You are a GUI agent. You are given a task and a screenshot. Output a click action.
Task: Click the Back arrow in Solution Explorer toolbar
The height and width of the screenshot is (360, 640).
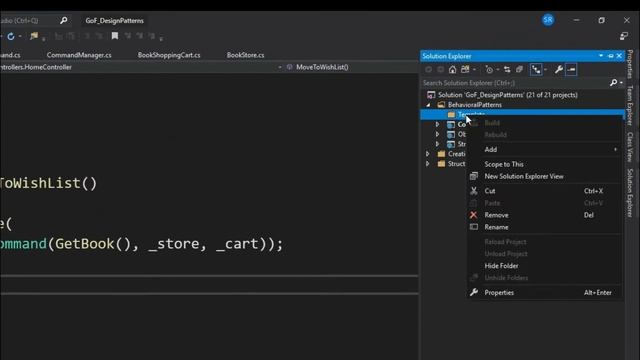[428, 70]
